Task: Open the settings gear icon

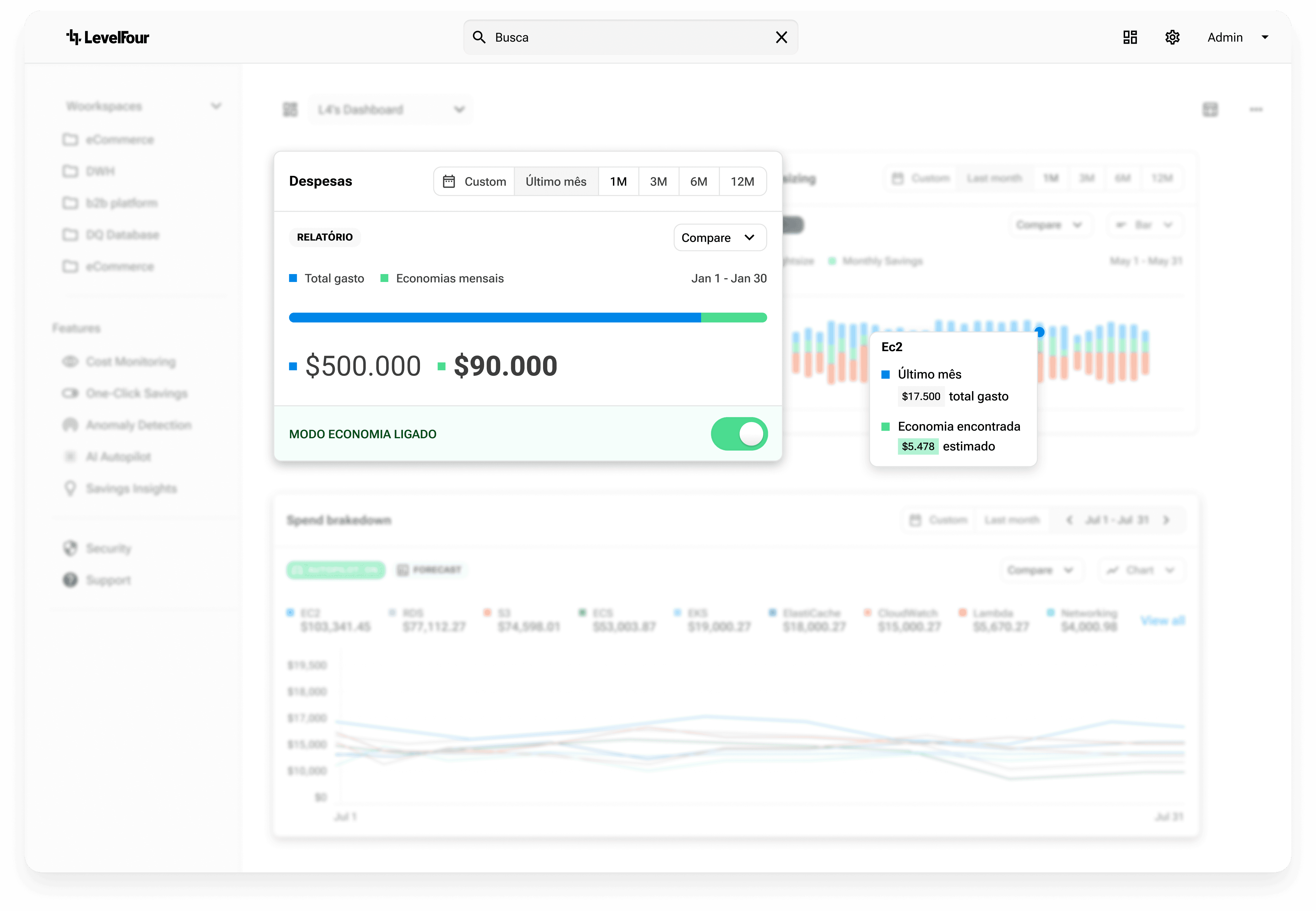Action: [1172, 38]
